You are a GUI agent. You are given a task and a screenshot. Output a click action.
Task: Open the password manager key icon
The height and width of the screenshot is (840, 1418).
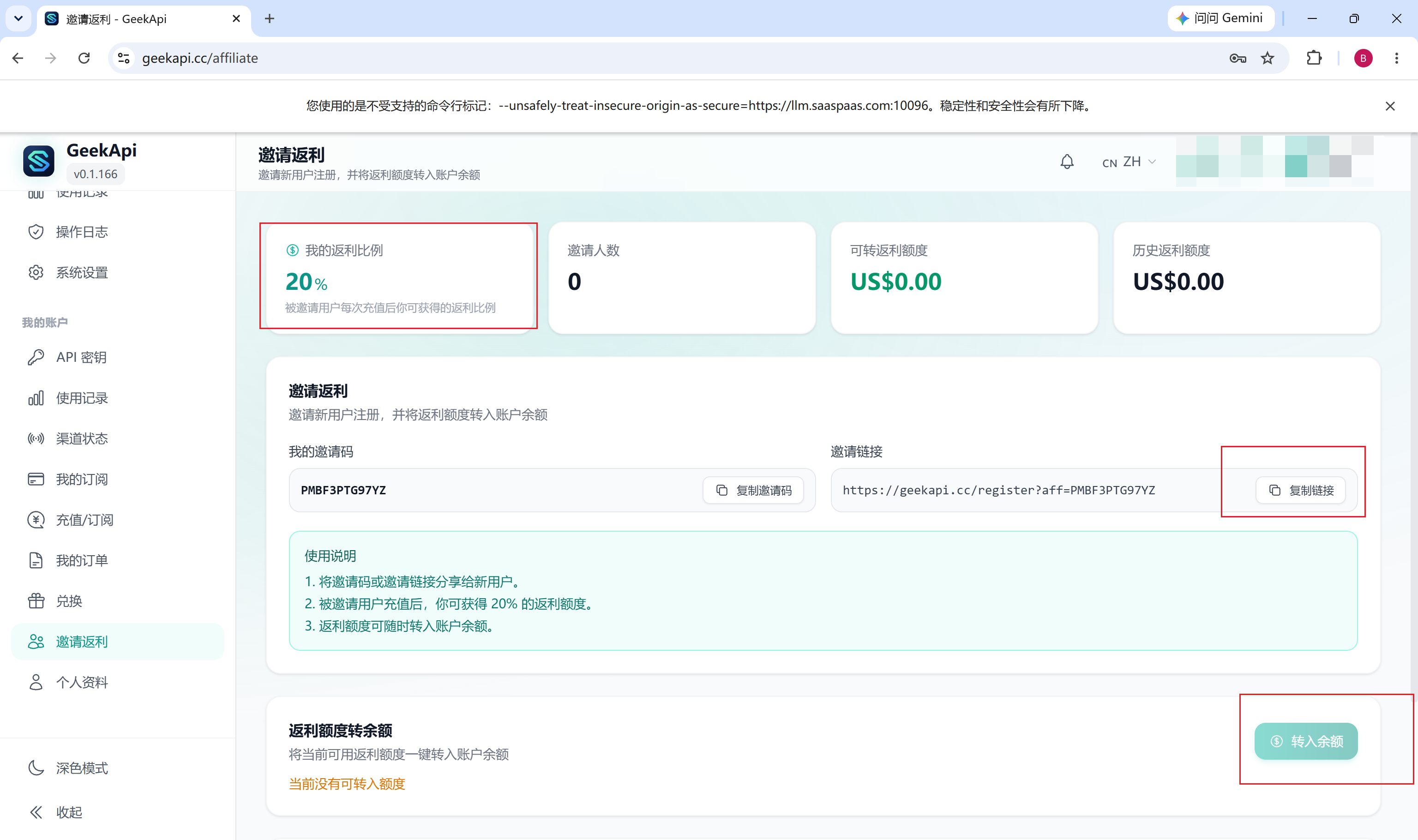coord(1238,58)
